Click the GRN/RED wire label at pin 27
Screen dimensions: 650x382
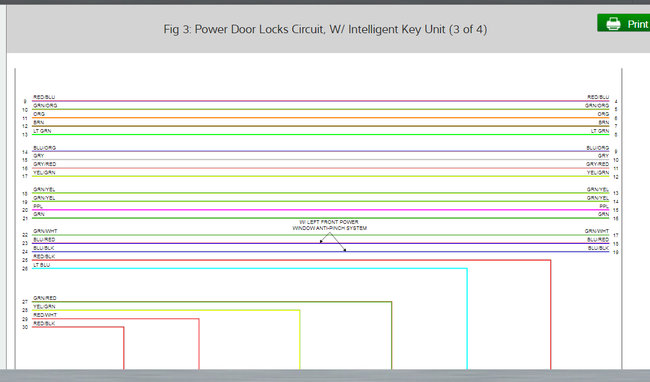pos(45,298)
